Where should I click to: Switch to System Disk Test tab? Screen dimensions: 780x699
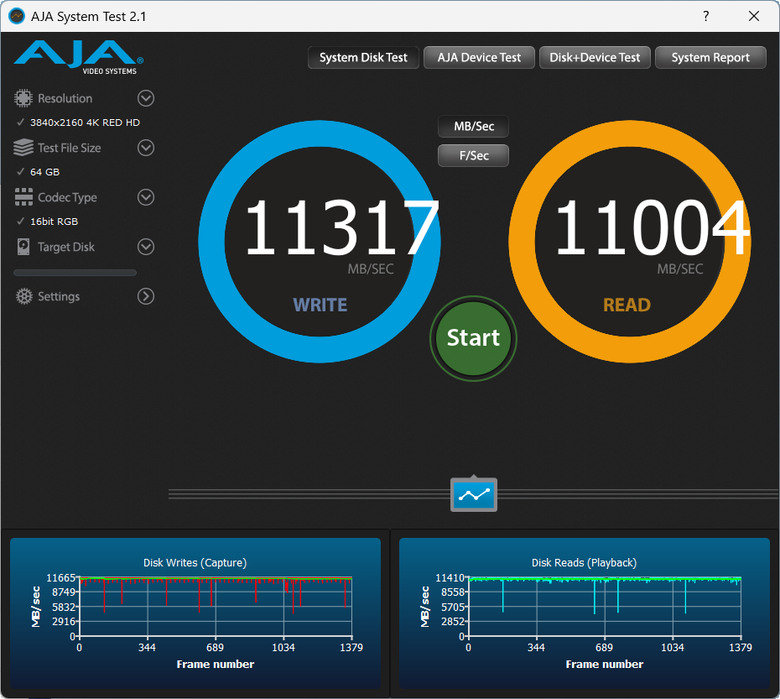click(x=363, y=58)
